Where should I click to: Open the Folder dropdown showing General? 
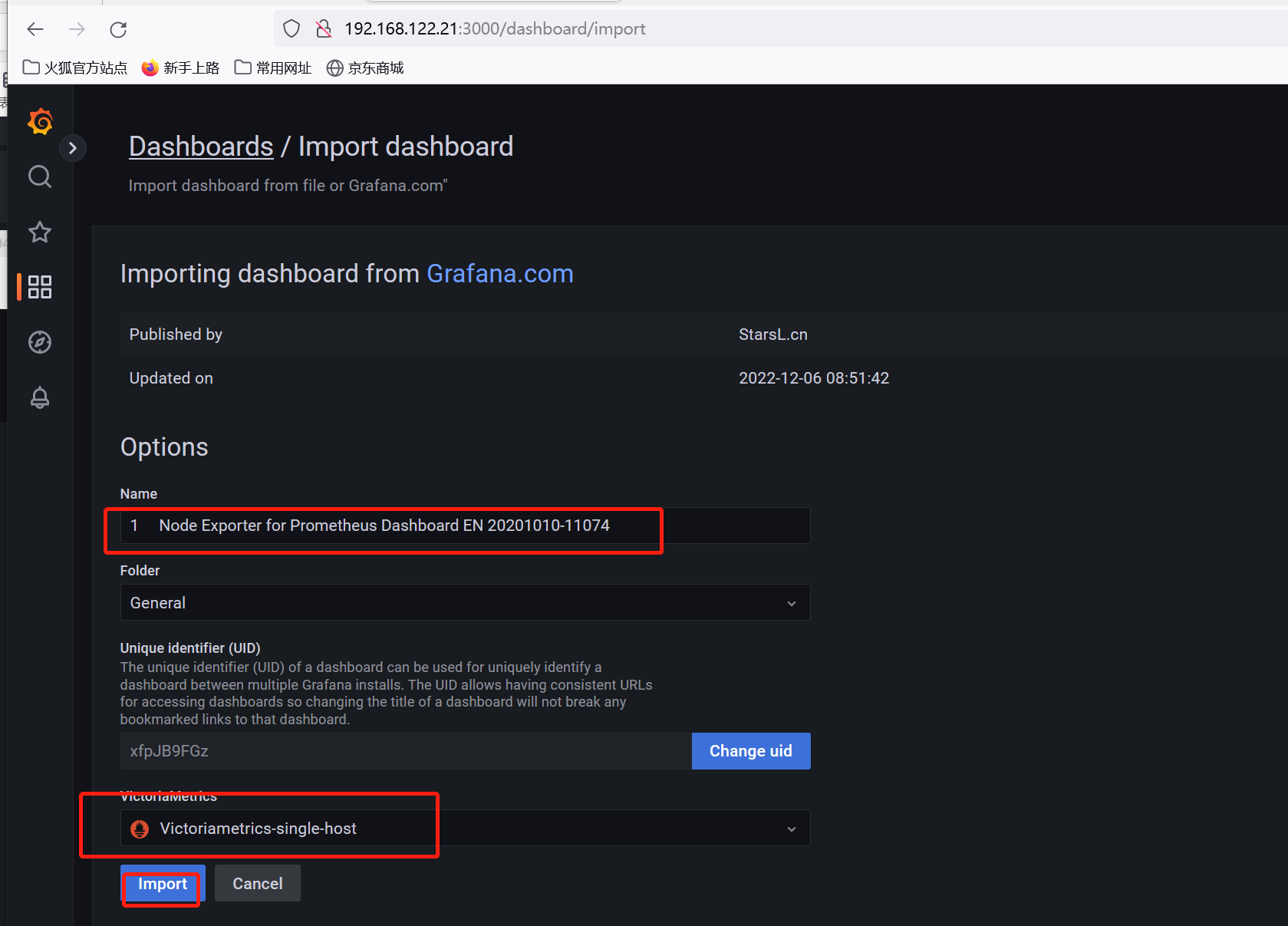coord(465,602)
